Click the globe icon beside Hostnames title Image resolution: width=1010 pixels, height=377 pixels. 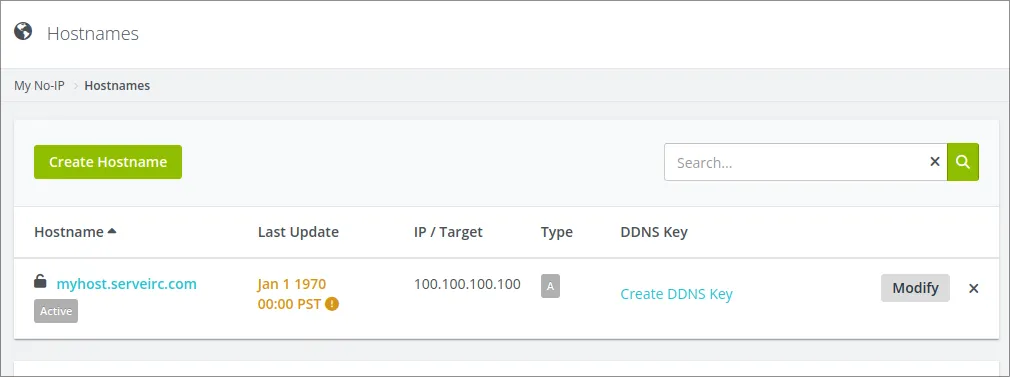point(23,31)
